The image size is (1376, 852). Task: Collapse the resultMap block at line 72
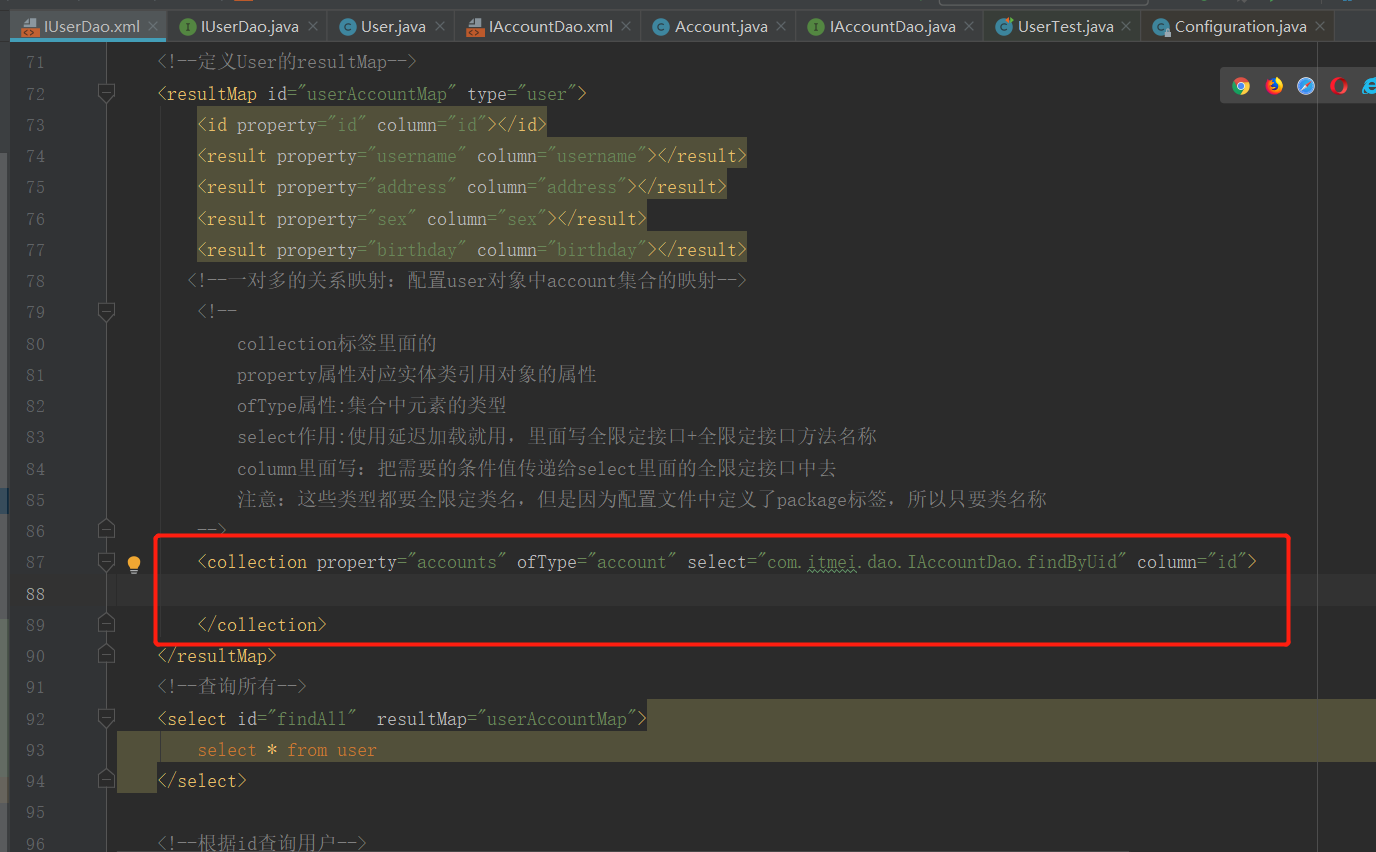pos(106,93)
